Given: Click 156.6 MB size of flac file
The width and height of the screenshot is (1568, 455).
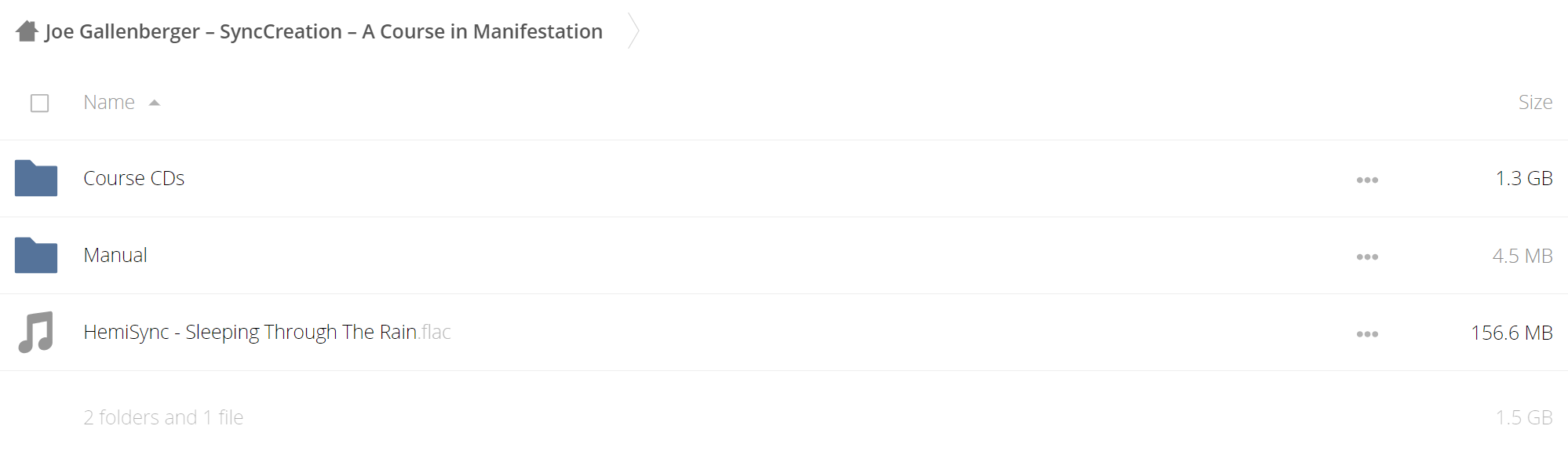Looking at the screenshot, I should pyautogui.click(x=1512, y=333).
